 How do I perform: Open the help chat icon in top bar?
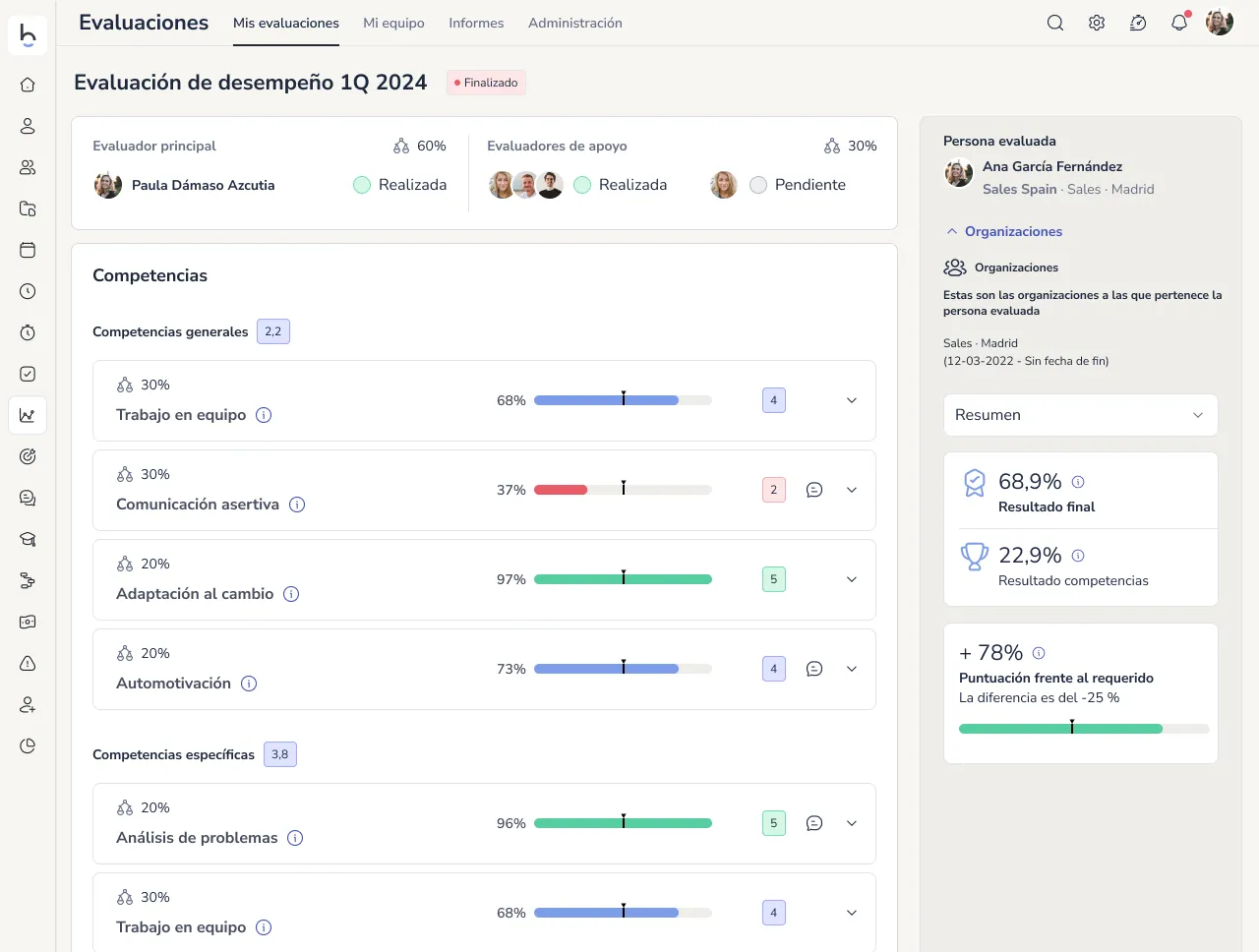1138,23
